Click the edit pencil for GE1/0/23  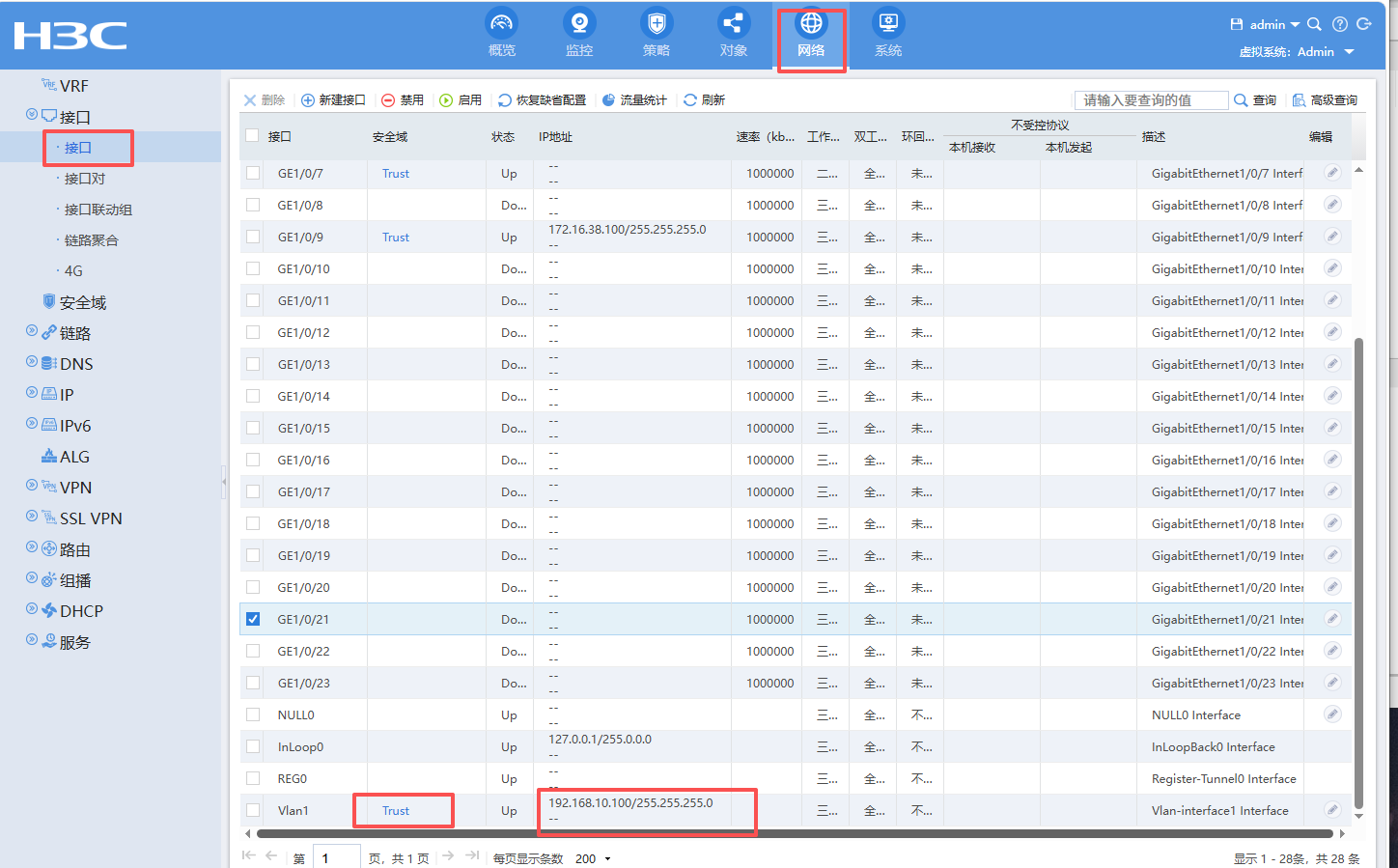1332,683
